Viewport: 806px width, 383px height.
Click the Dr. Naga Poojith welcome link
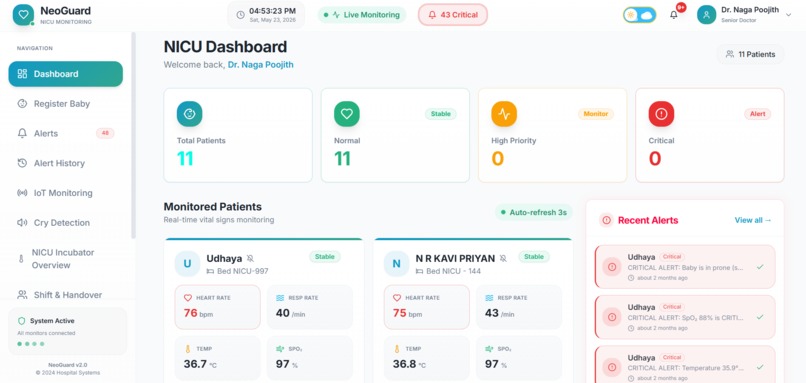point(261,65)
